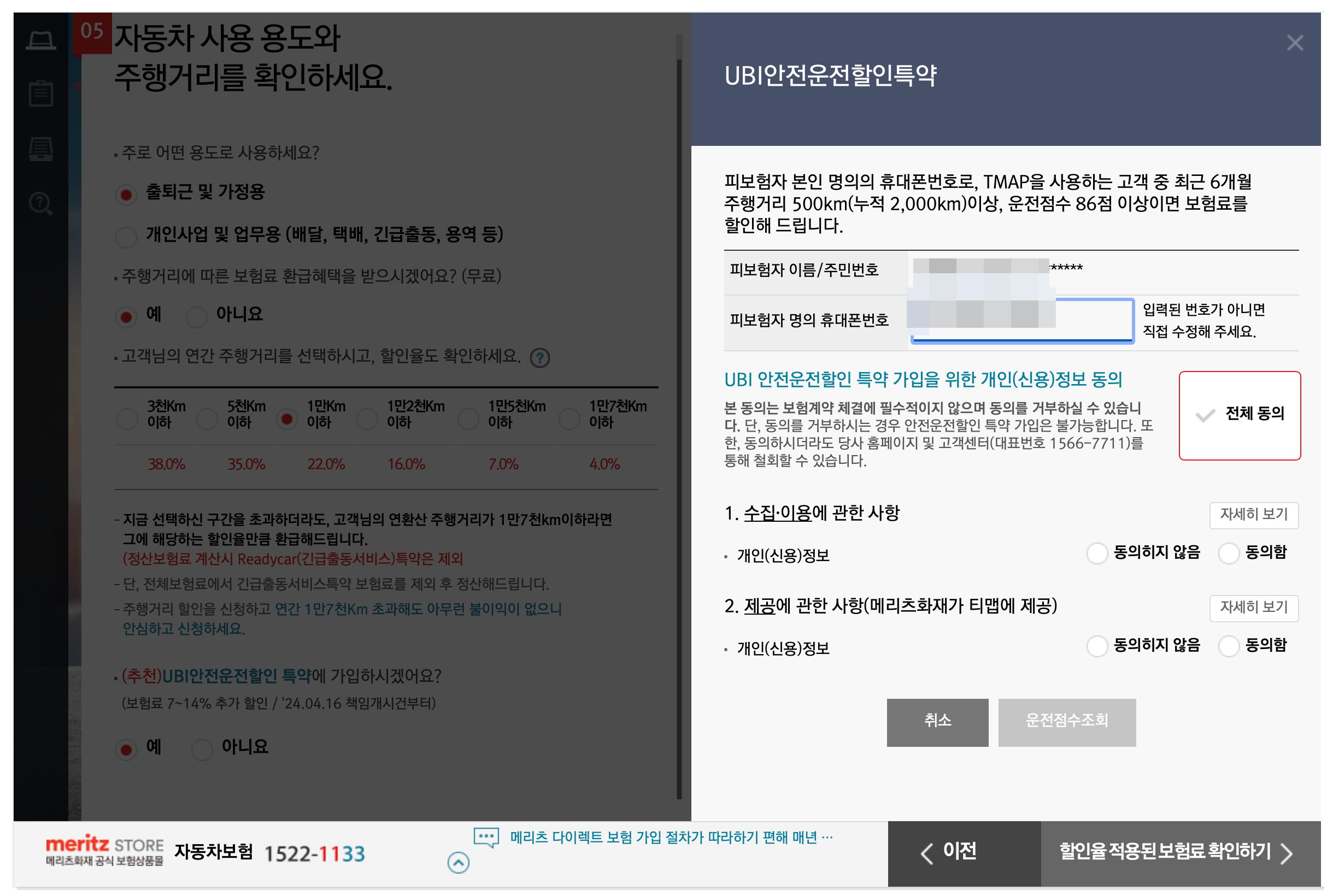The height and width of the screenshot is (896, 1327).
Task: Open the question mark help icon beside 할인율
Action: 539,358
